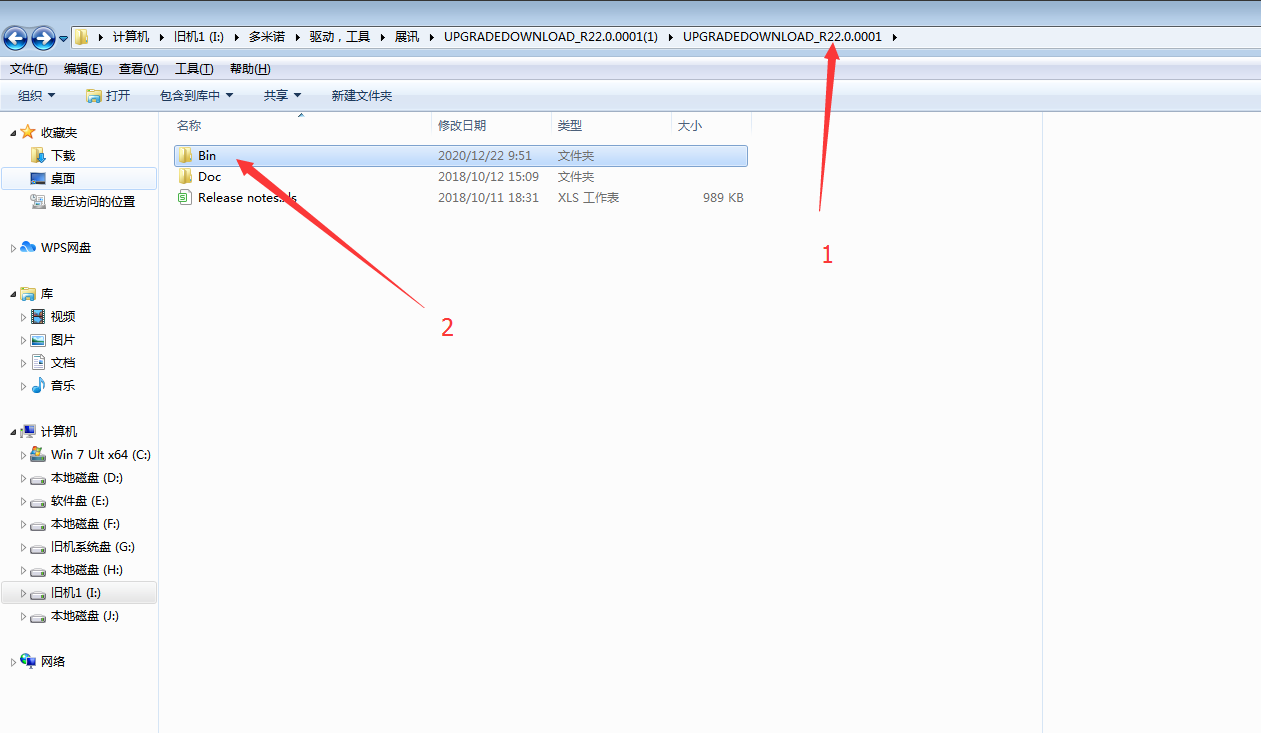
Task: Click the 打开 toolbar button
Action: [108, 96]
